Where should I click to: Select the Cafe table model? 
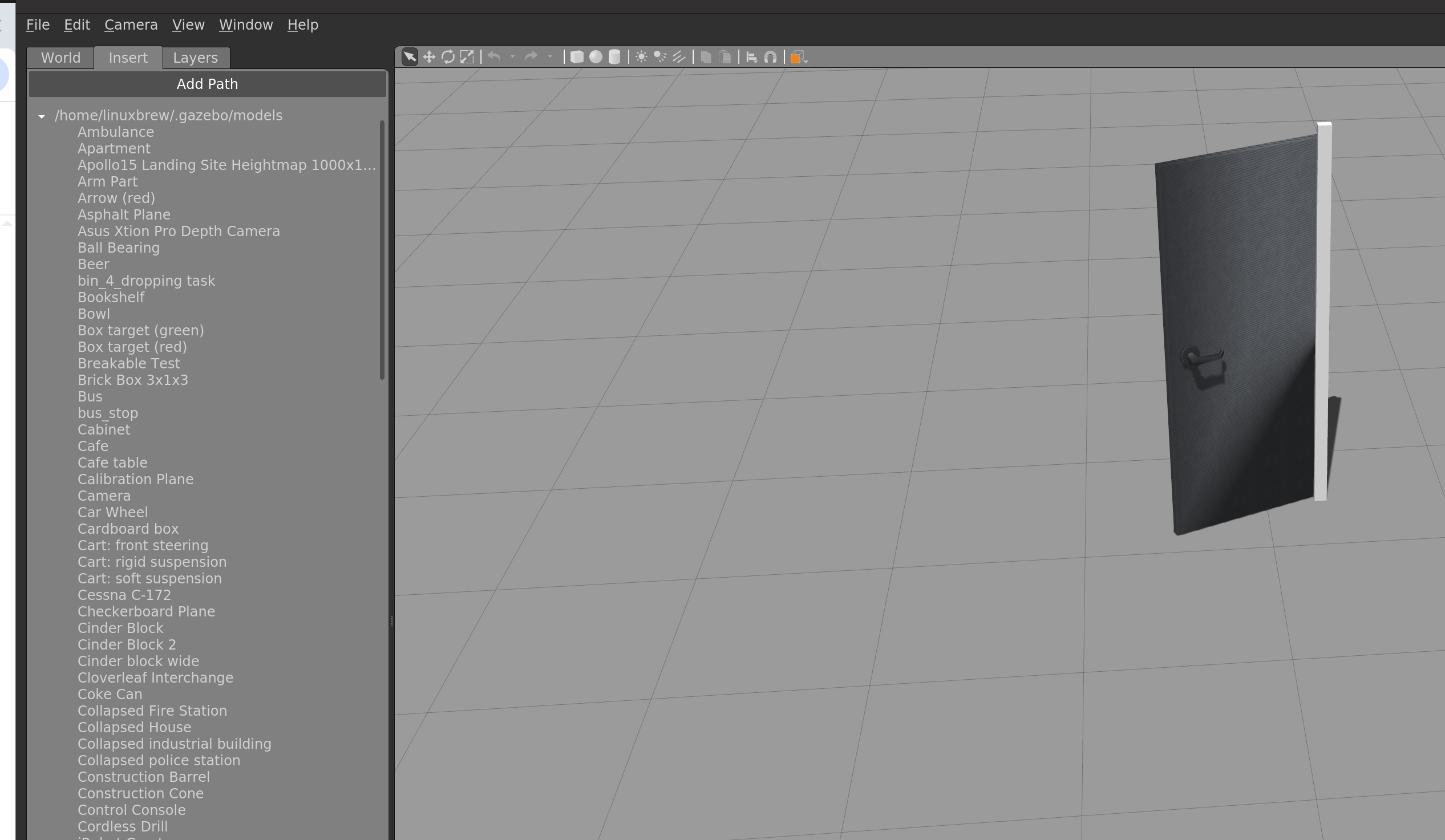112,462
